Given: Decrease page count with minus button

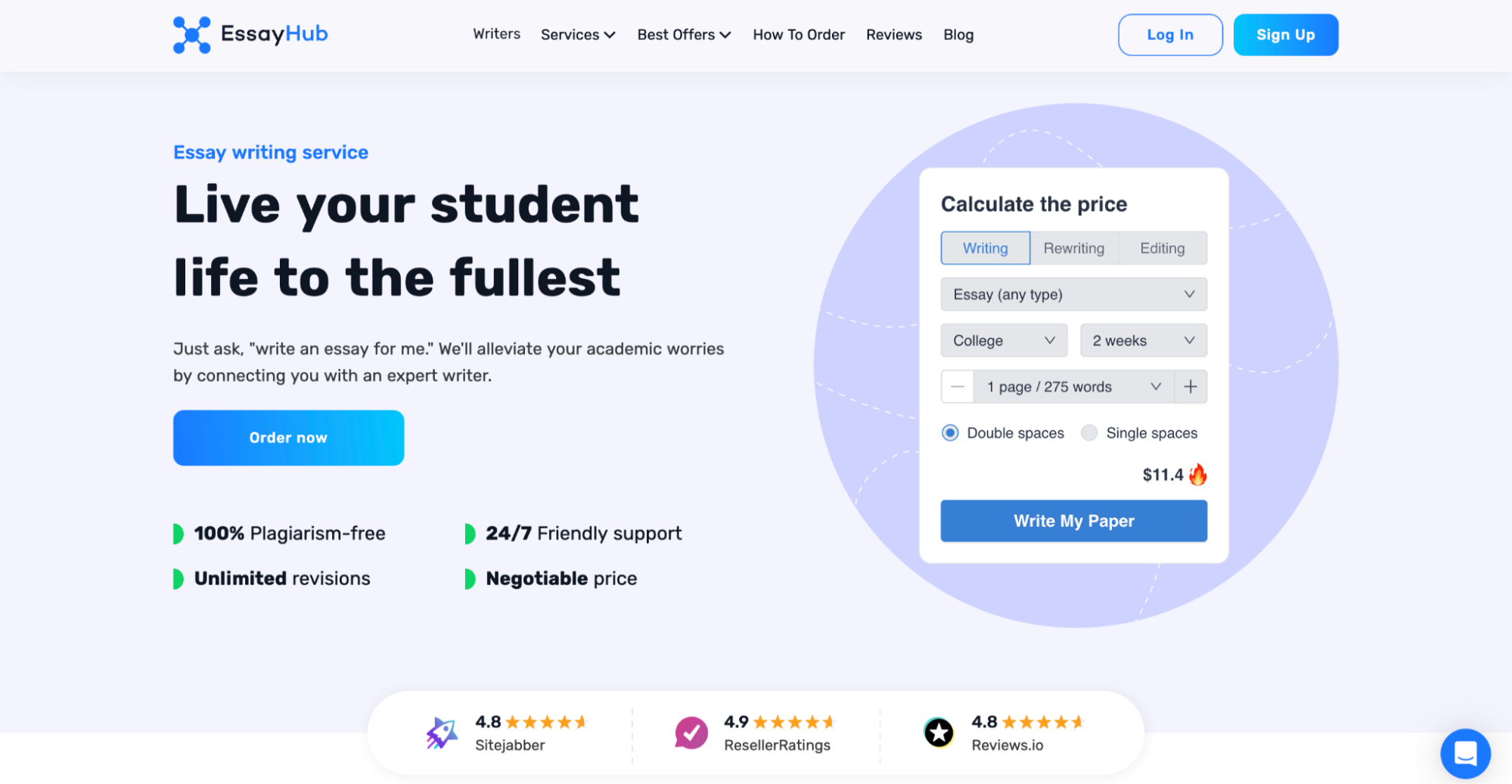Looking at the screenshot, I should 958,387.
